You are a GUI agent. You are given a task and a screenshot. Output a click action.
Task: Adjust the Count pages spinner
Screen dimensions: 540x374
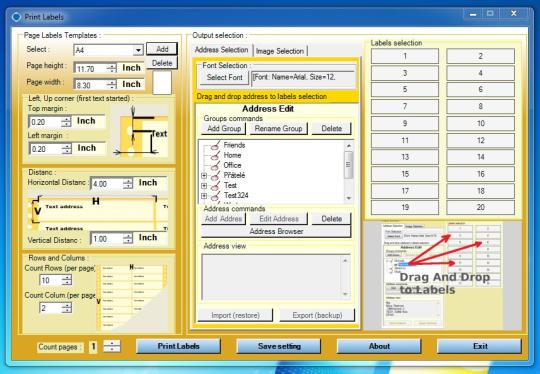(112, 346)
